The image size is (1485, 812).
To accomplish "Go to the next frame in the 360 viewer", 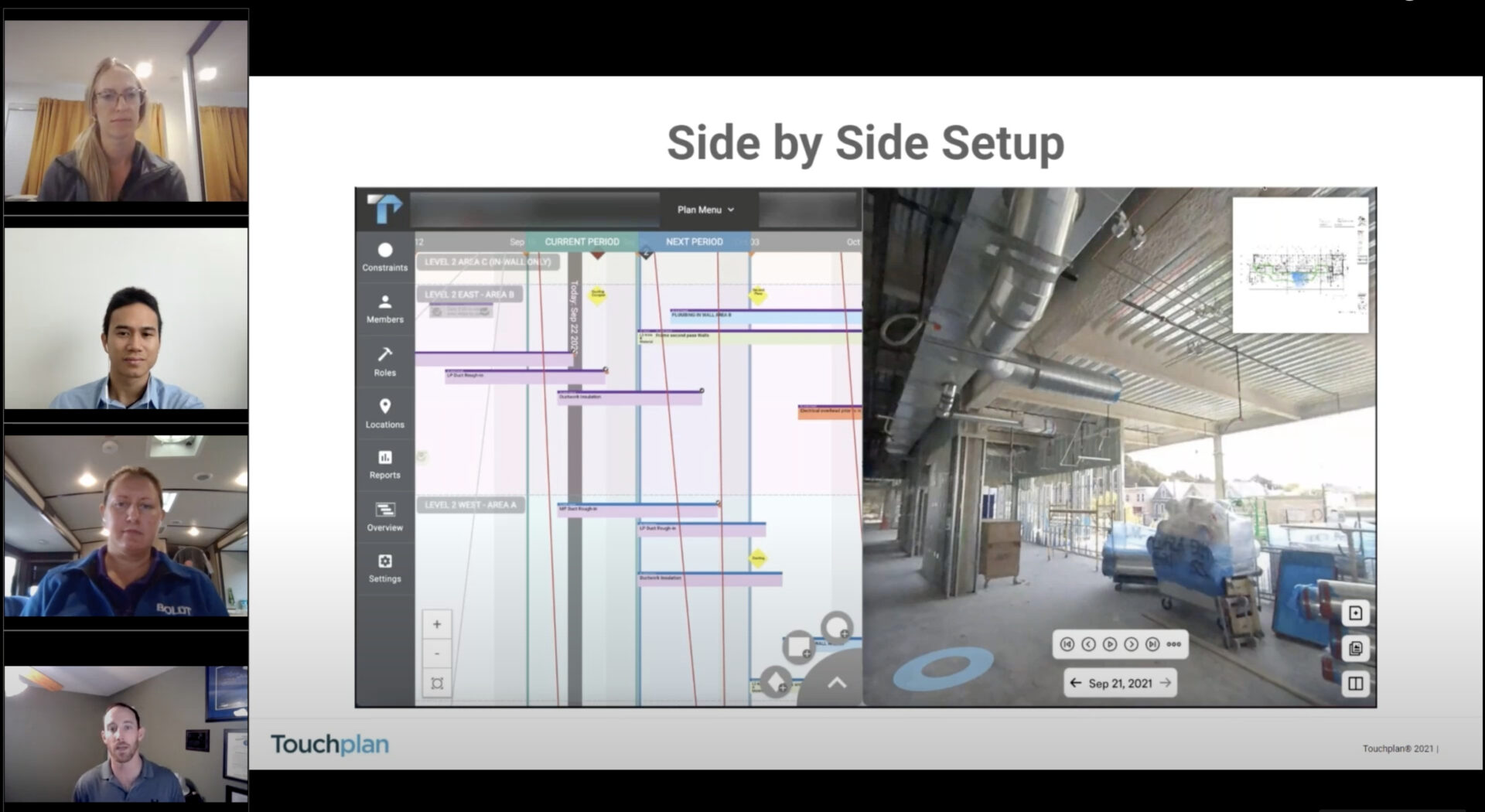I will pyautogui.click(x=1131, y=644).
